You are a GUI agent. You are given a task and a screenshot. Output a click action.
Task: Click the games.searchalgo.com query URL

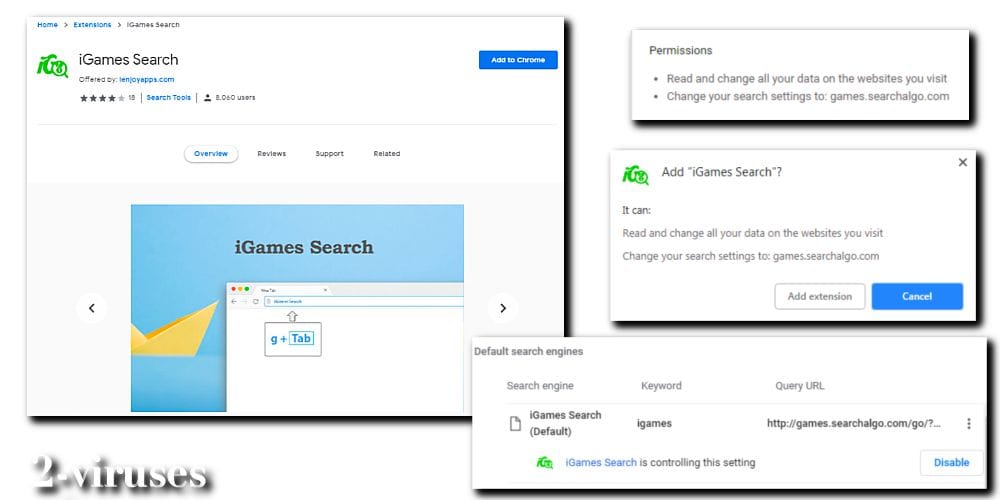click(853, 423)
